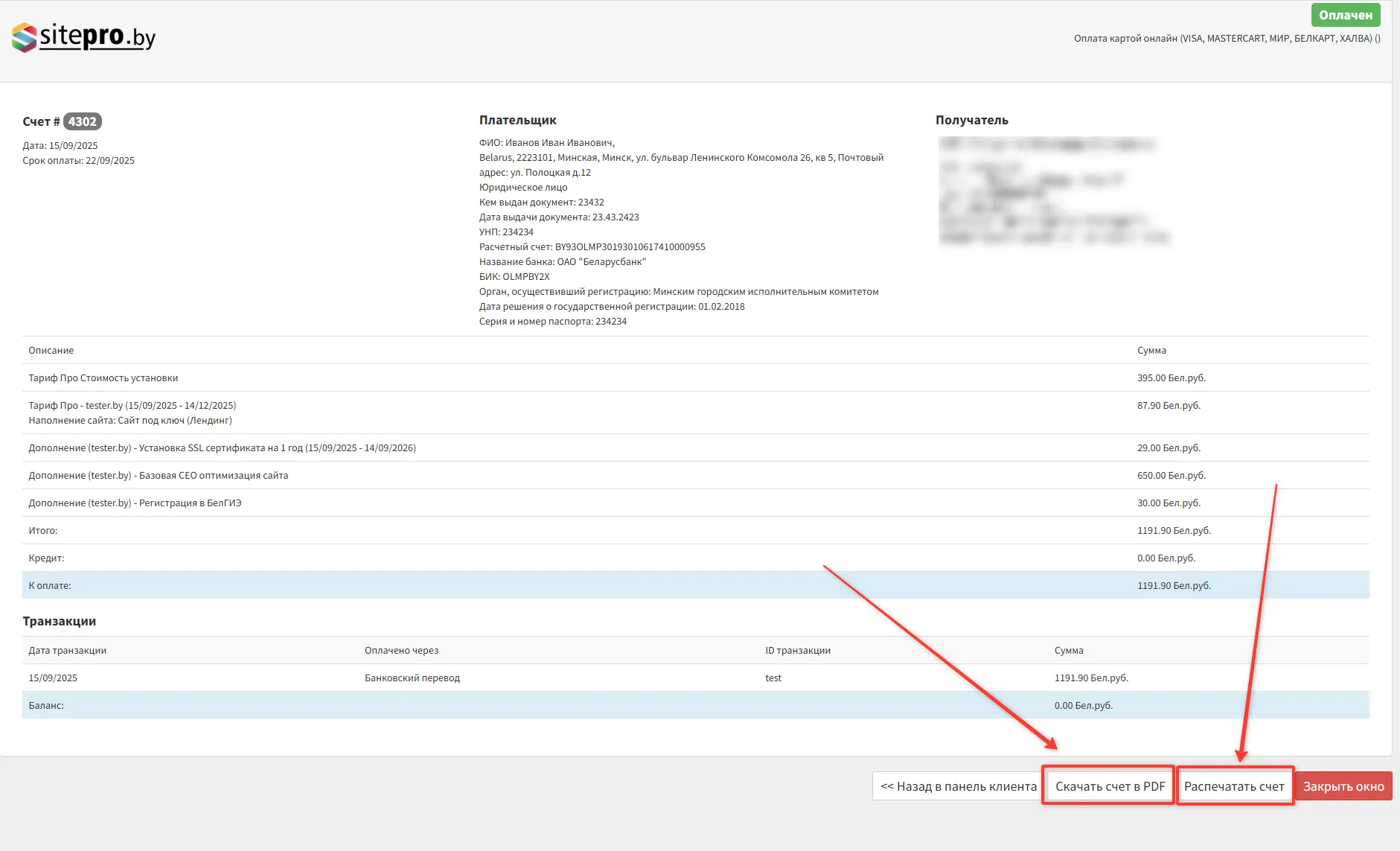
Task: Click the SSL сертификата line item
Action: [222, 448]
